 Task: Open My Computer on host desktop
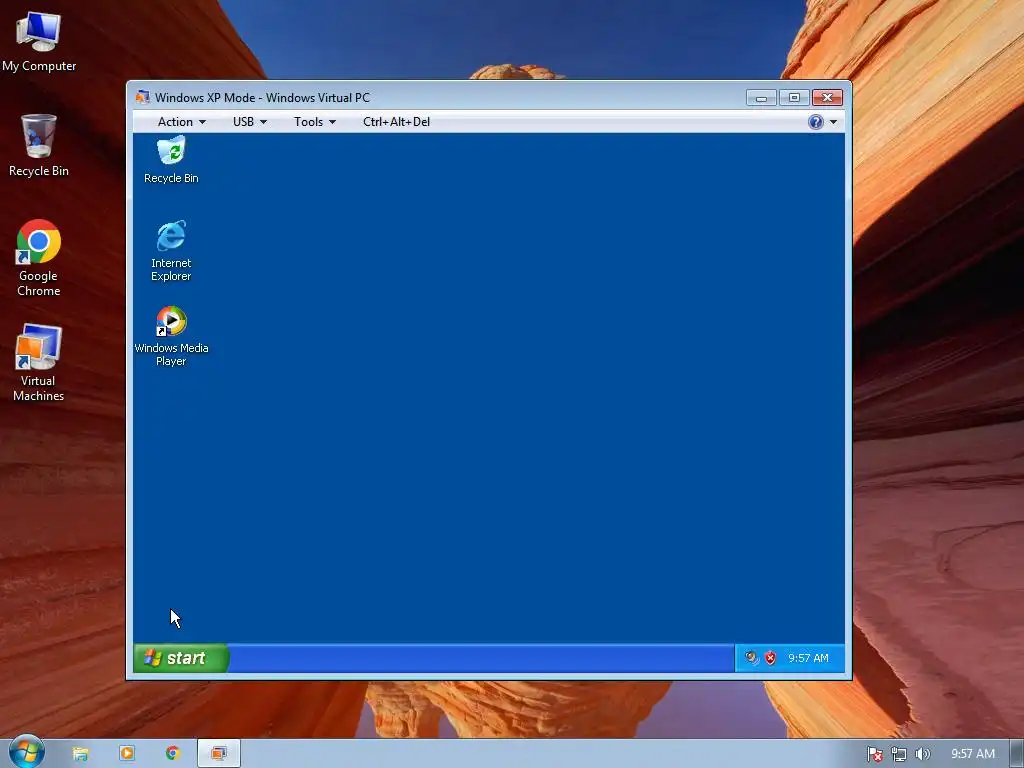tap(39, 42)
